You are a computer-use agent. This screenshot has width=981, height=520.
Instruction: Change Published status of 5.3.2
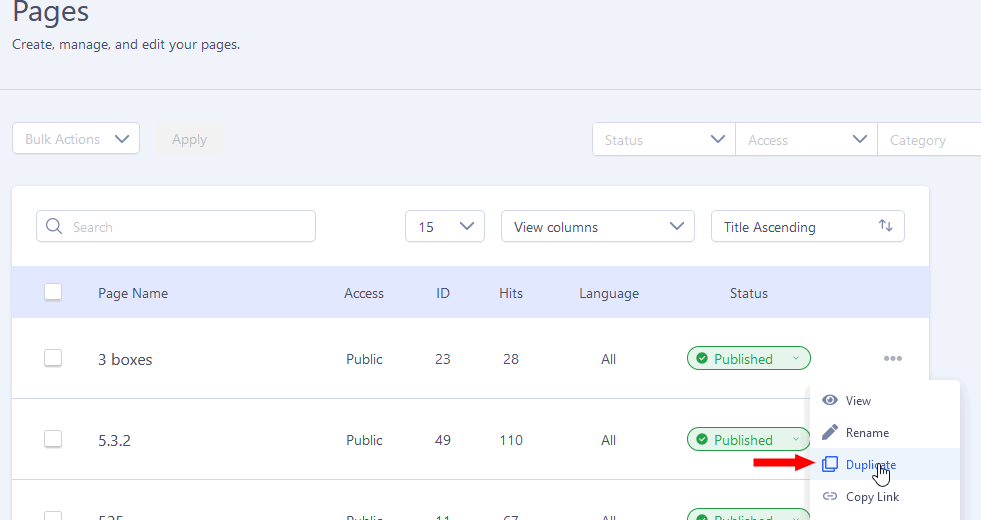748,440
